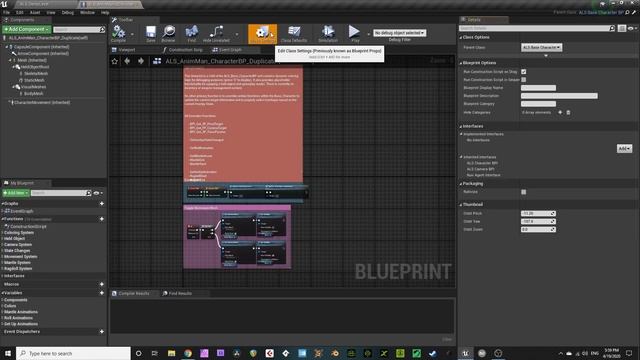
Task: Open File Explorer from the taskbar
Action: (171, 353)
